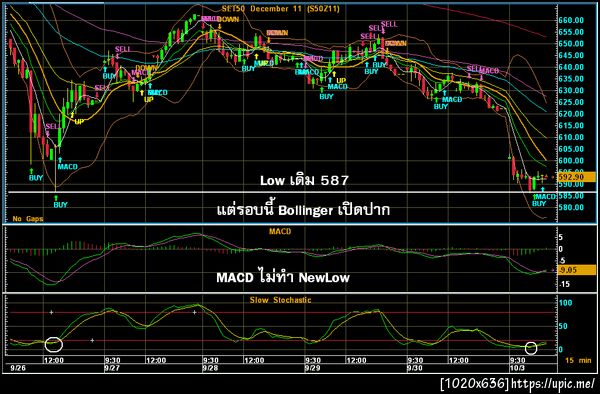Click the 9:30 time label above 9/30
600x394 pixels.
coord(415,360)
